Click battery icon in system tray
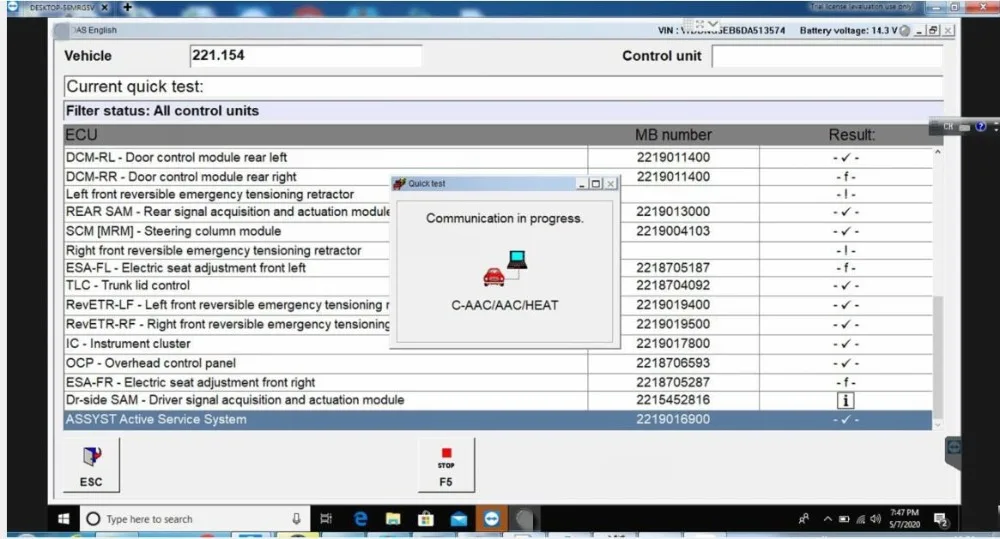1000x539 pixels. click(x=844, y=519)
